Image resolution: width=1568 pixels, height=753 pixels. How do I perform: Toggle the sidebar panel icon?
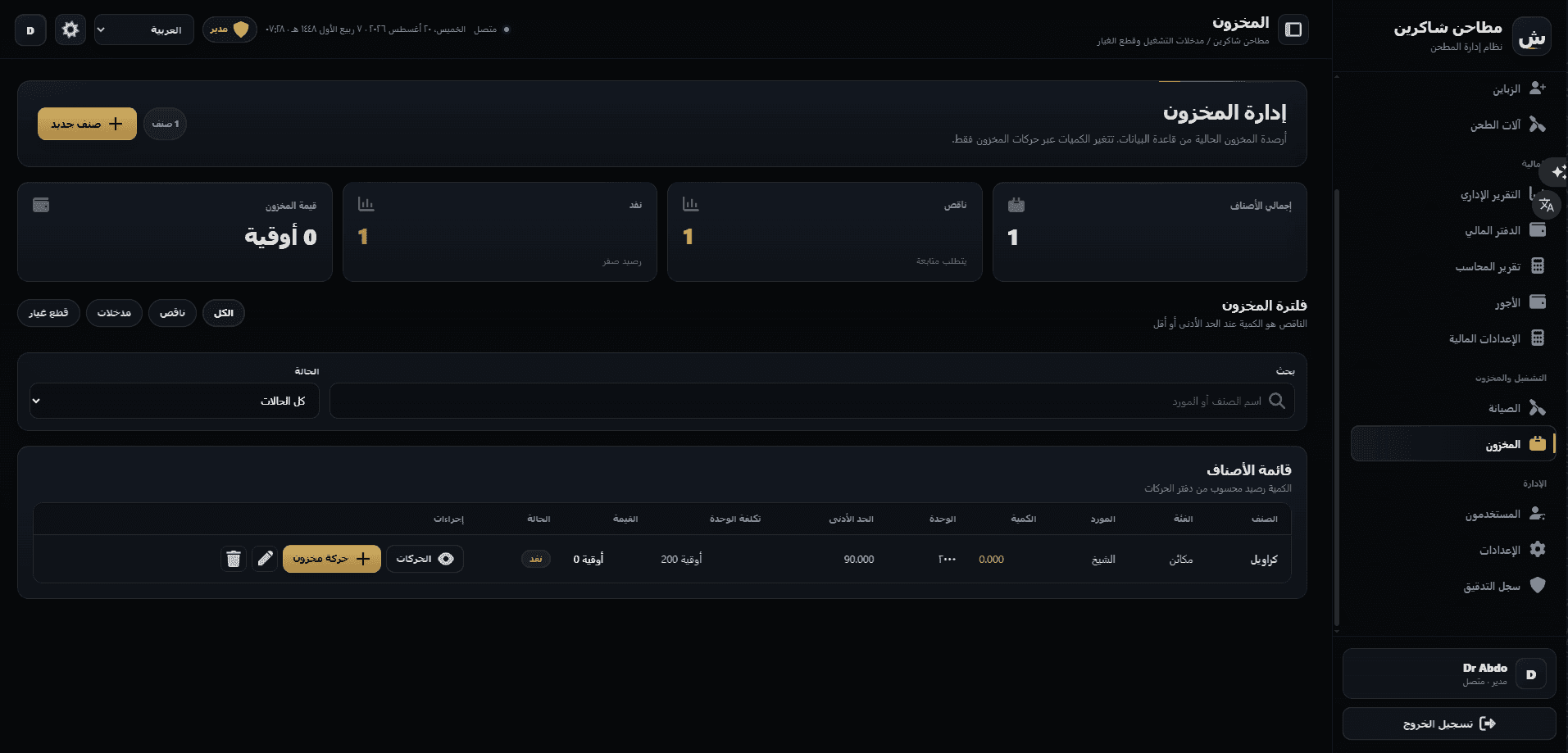[1293, 29]
